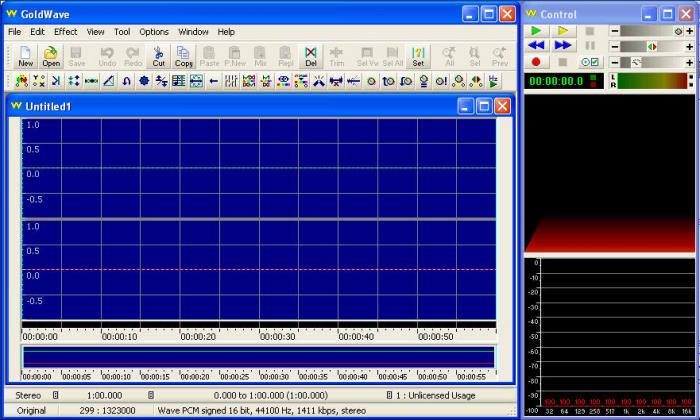Decrease balance with the middle minus button
The image size is (700, 420).
[x=615, y=46]
